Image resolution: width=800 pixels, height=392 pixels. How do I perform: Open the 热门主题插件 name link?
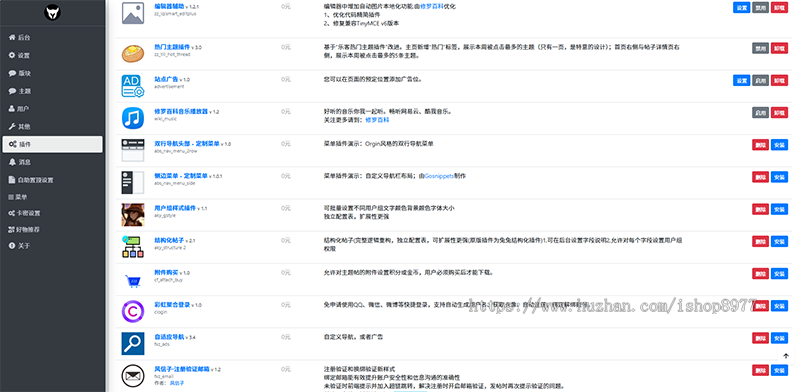click(171, 47)
